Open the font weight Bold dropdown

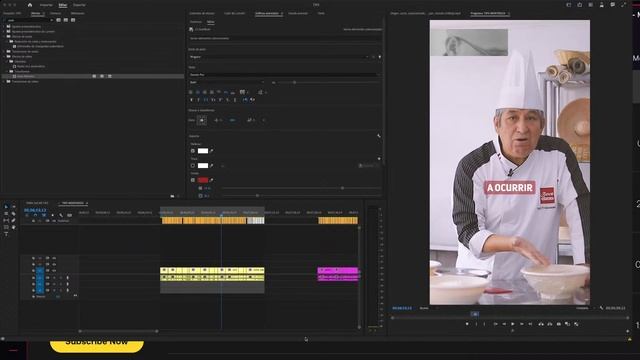[227, 82]
